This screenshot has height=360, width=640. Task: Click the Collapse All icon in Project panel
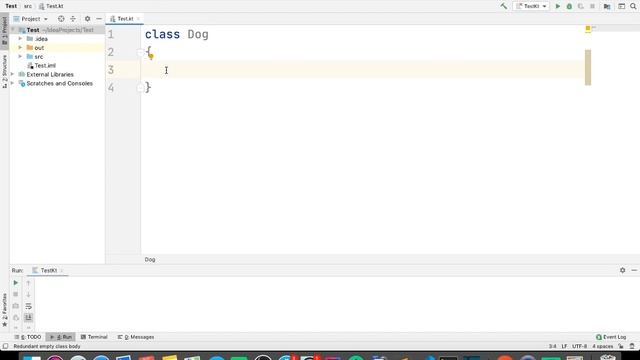[73, 19]
